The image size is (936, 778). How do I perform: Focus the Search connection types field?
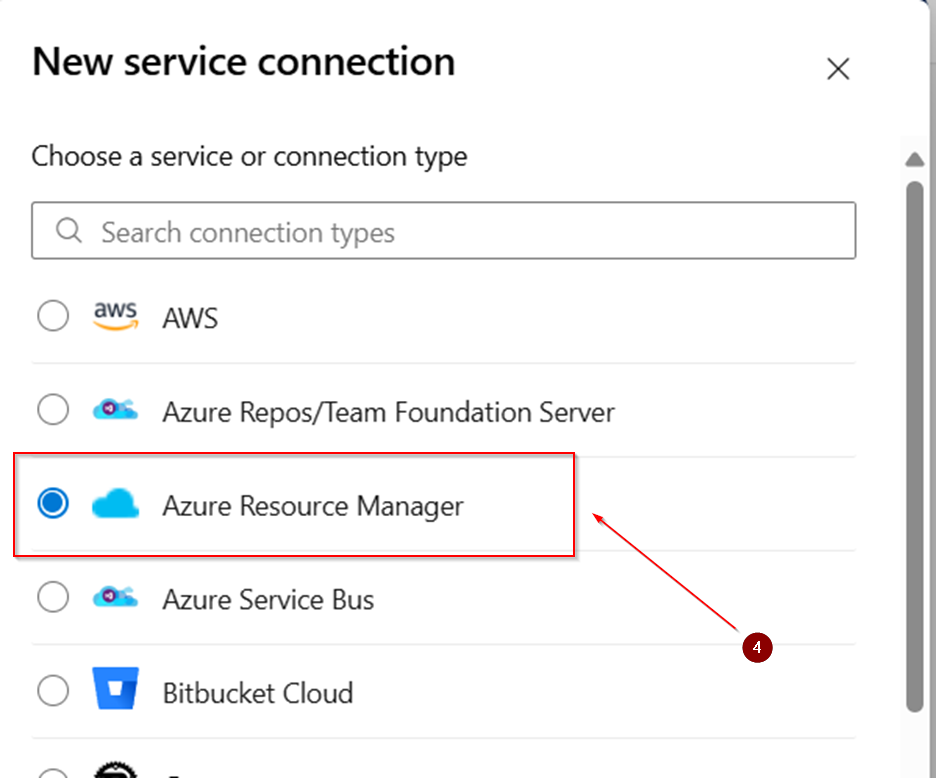444,230
